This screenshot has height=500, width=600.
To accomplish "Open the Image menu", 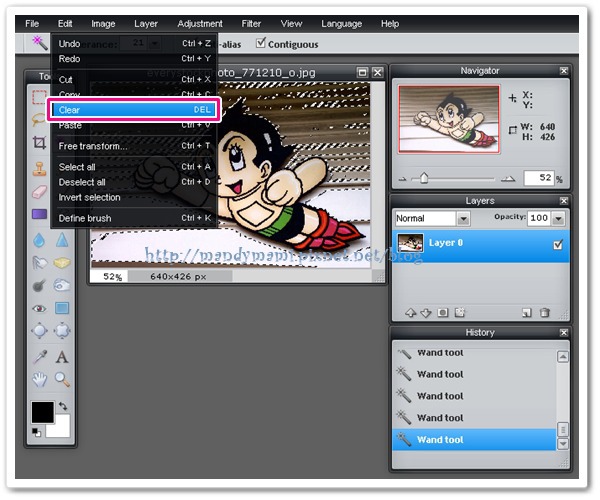I will pyautogui.click(x=103, y=24).
